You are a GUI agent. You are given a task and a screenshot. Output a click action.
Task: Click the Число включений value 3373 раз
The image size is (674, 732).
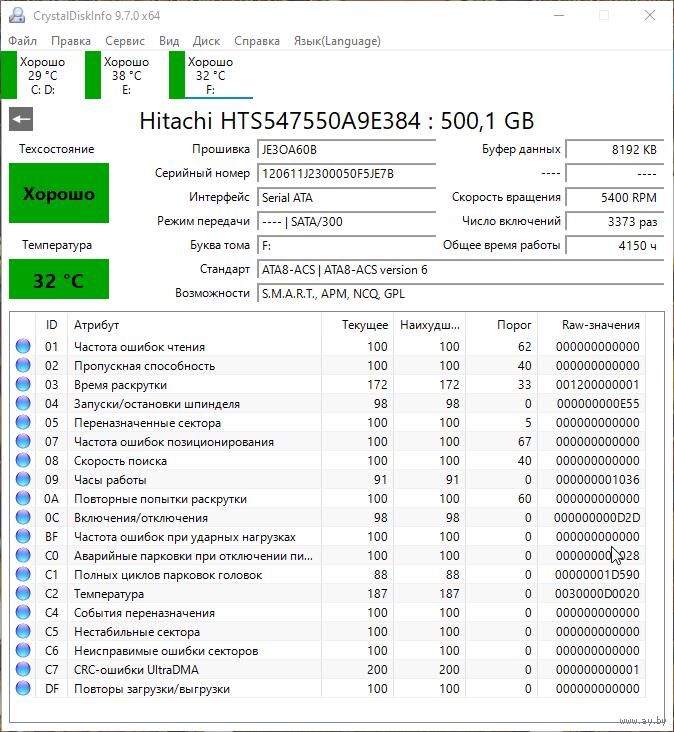(x=614, y=221)
